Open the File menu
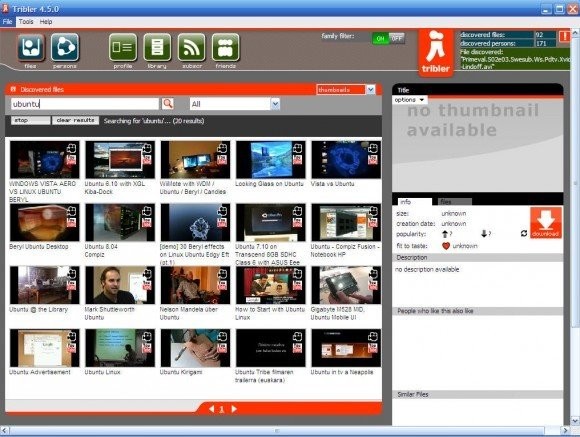580x437 pixels. pos(7,21)
